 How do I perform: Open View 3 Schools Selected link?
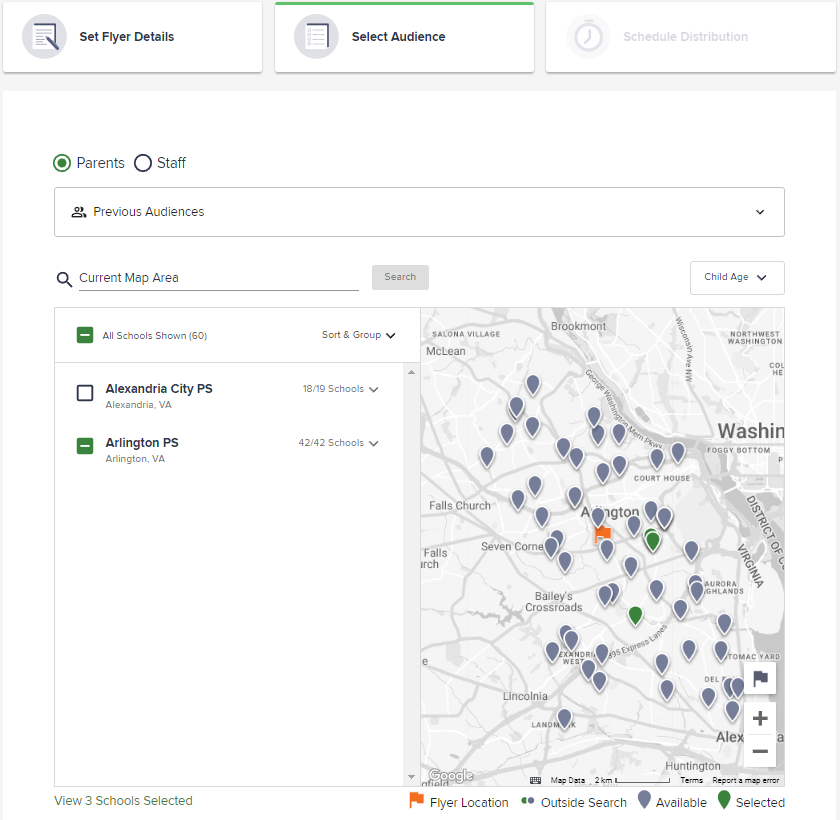123,801
